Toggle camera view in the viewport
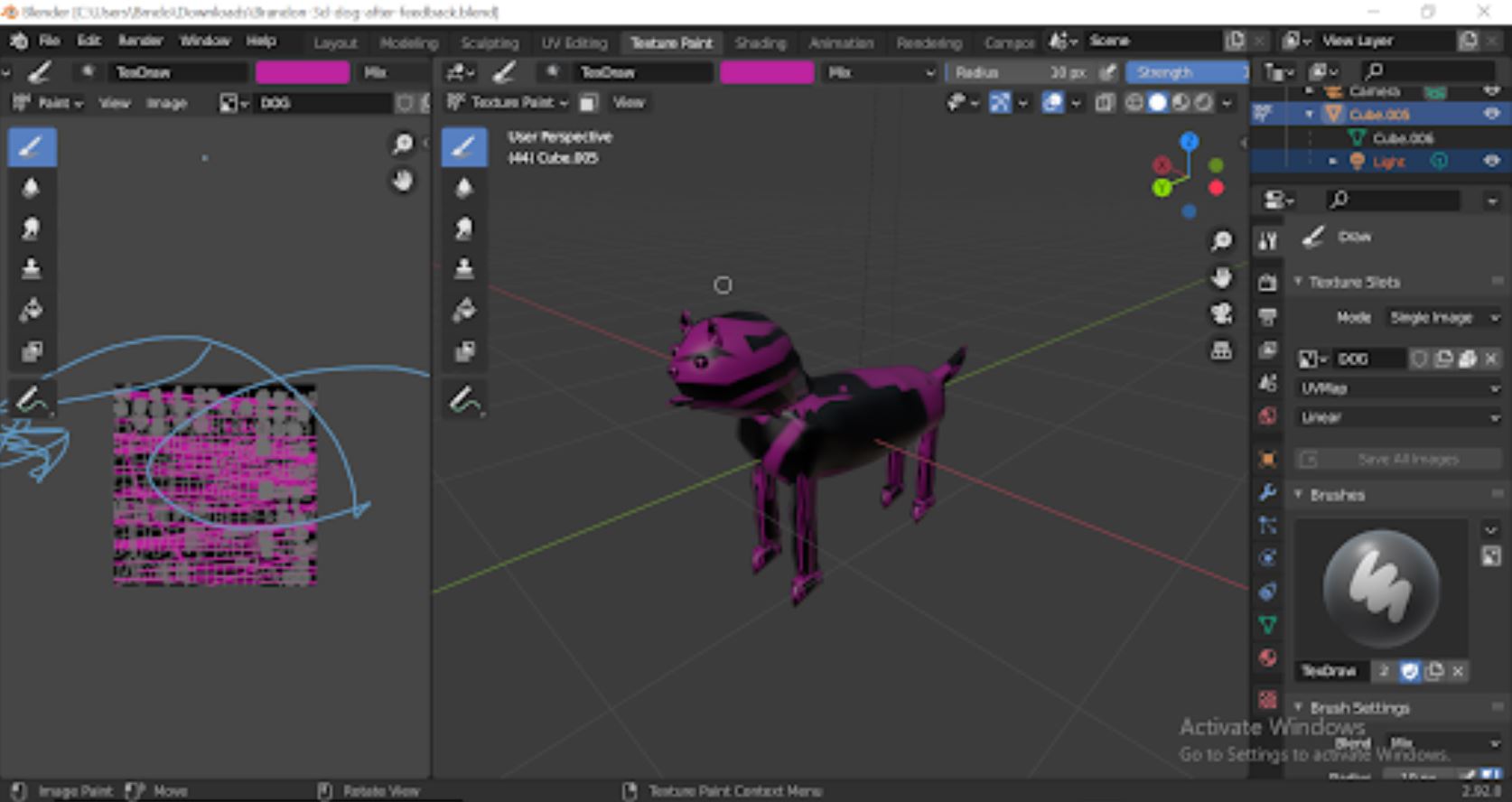1512x802 pixels. click(1221, 313)
